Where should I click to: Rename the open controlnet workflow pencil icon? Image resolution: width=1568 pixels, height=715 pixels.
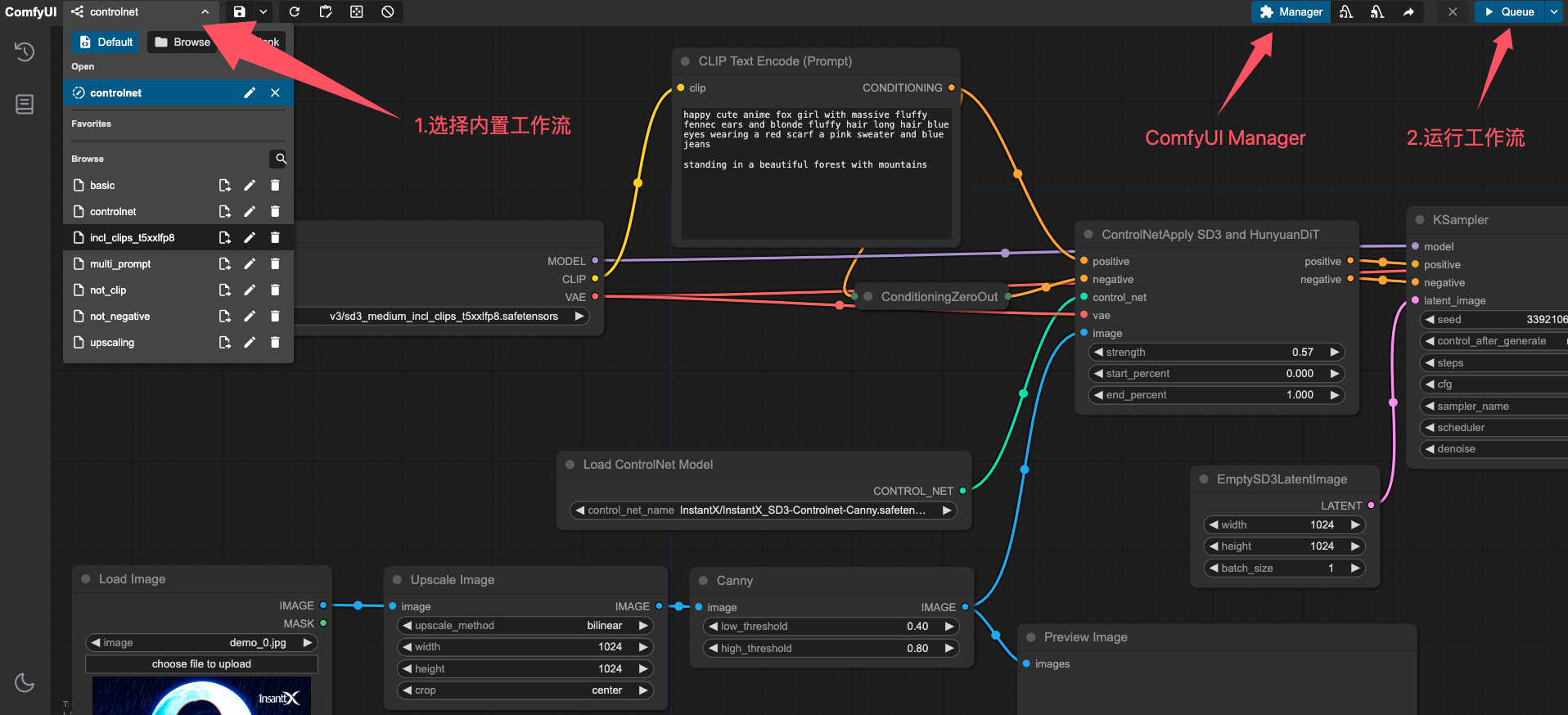[x=250, y=92]
